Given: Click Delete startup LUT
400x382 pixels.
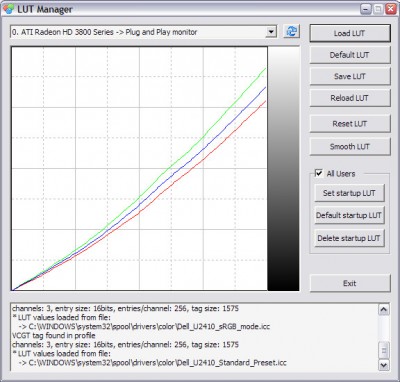Looking at the screenshot, I should [x=349, y=238].
